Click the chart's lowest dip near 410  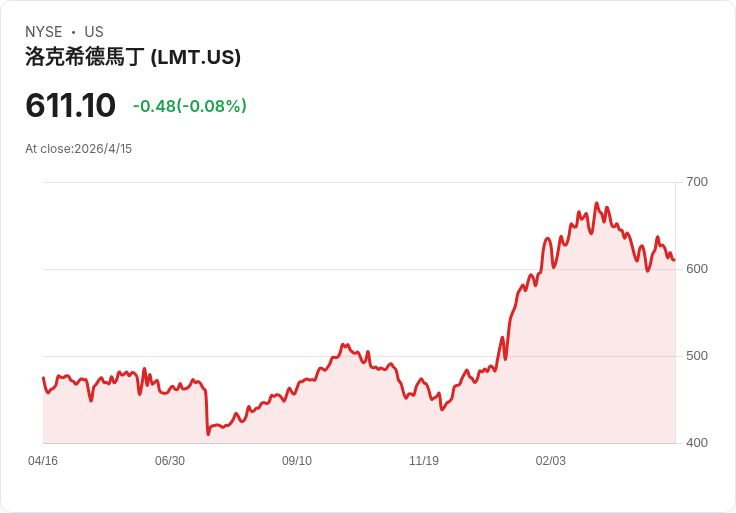[208, 434]
